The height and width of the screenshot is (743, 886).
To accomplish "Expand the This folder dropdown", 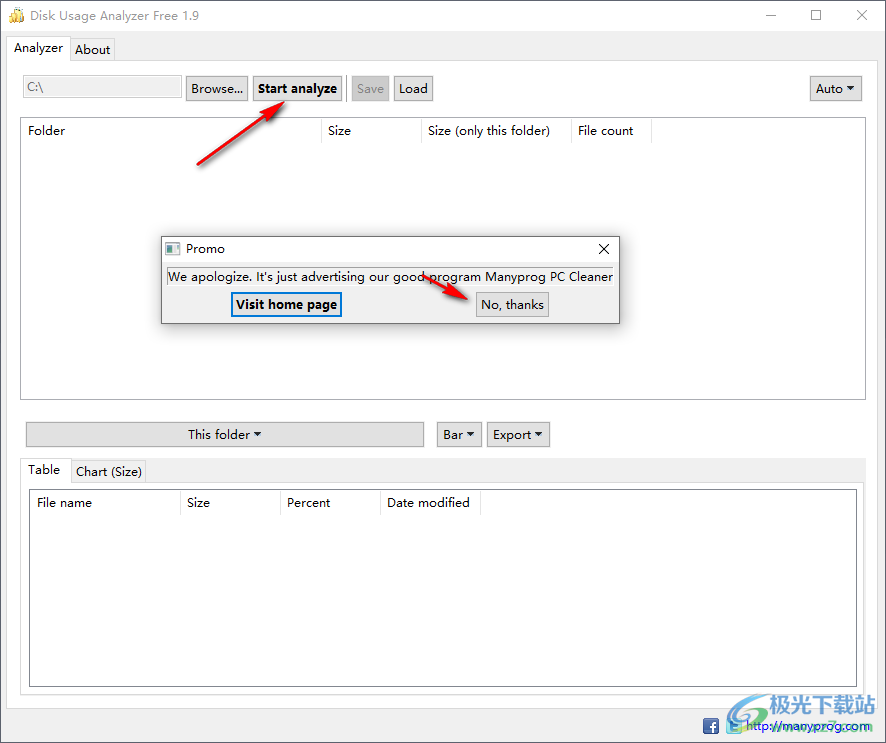I will (225, 434).
